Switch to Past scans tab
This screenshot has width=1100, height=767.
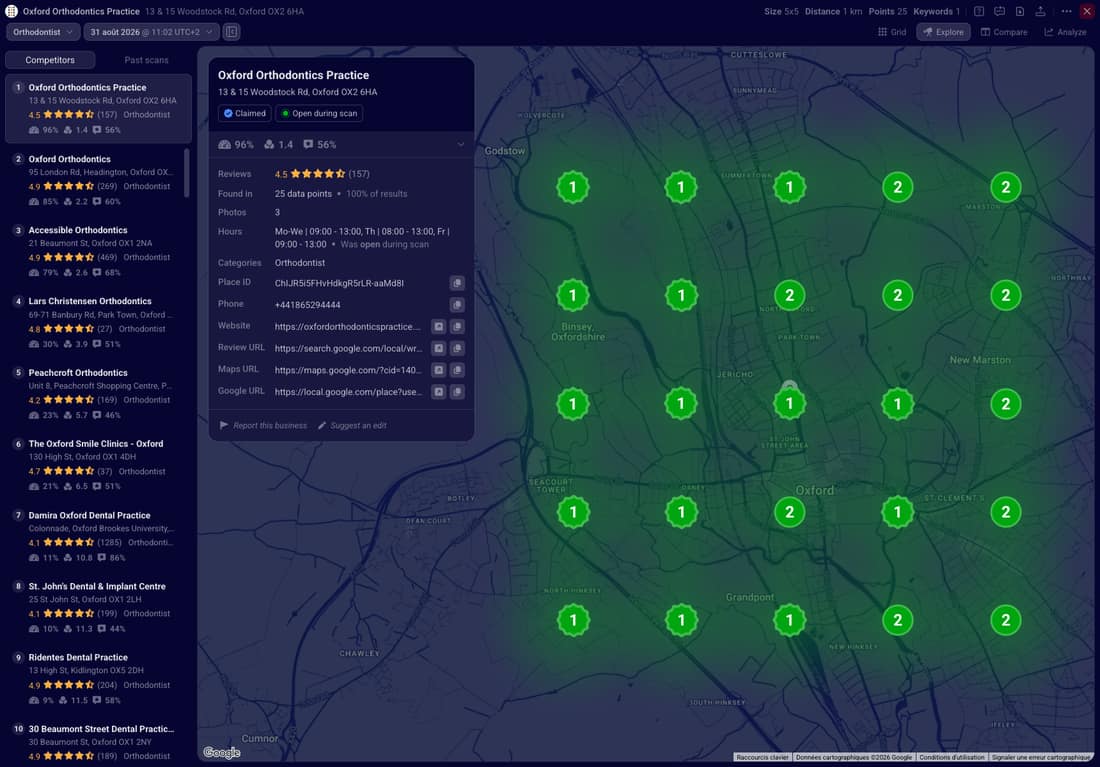pos(146,60)
